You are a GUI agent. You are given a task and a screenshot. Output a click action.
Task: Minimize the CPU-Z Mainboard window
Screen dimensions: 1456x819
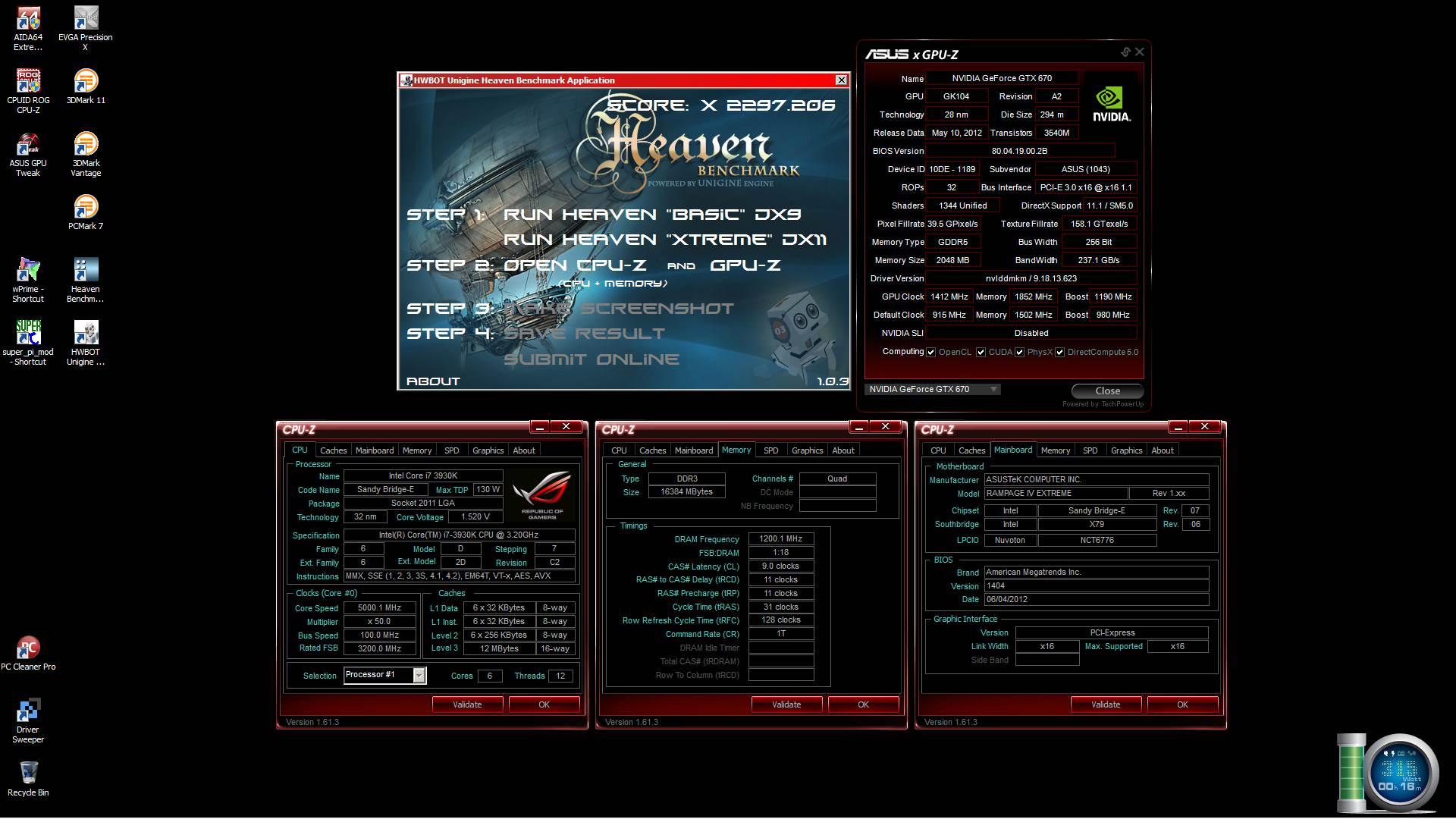click(x=1178, y=427)
